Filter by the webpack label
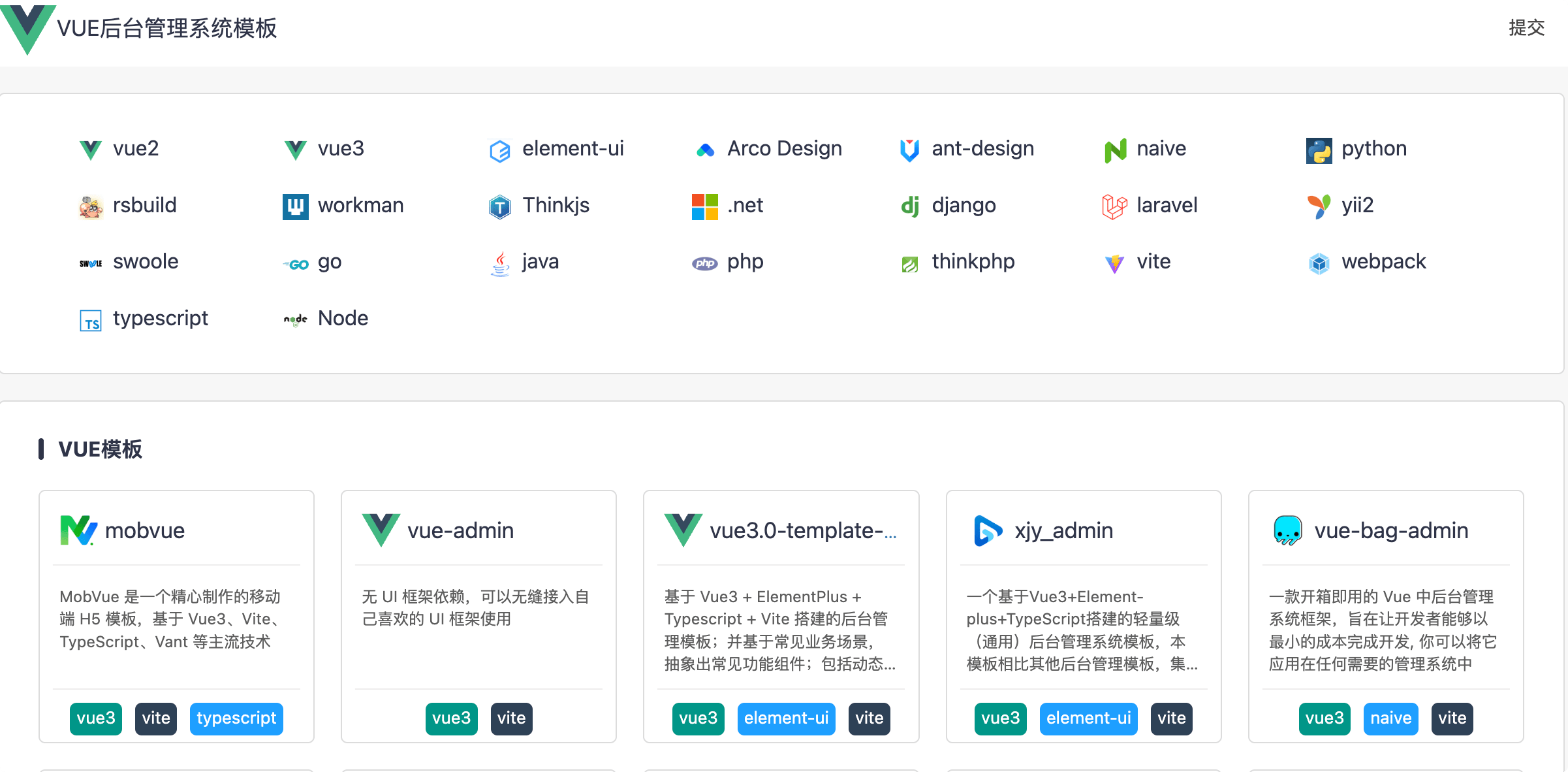 1384,262
